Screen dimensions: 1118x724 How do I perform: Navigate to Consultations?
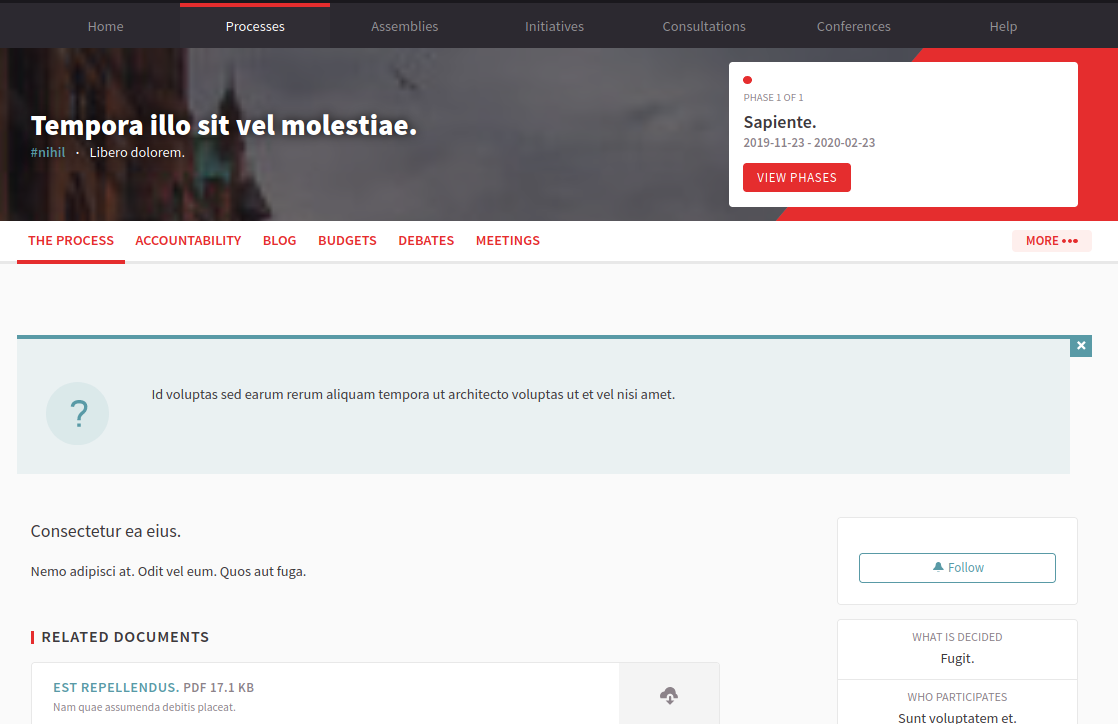704,26
